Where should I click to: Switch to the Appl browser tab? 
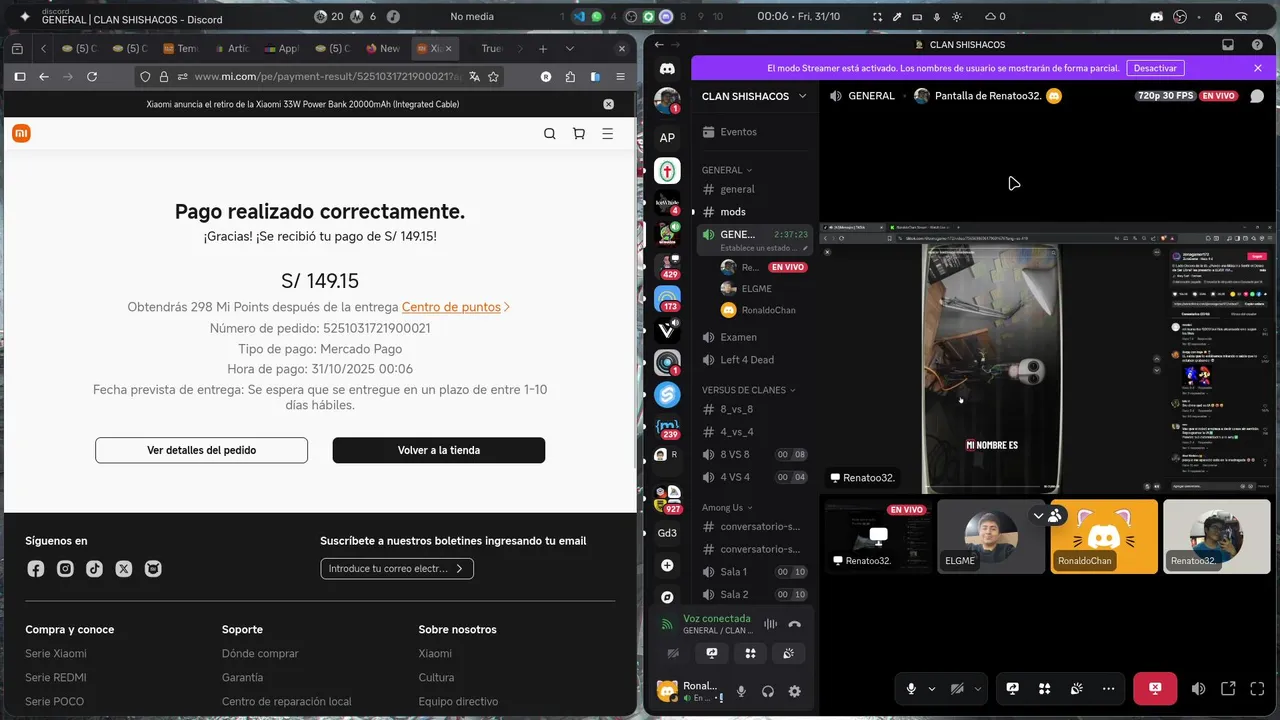tap(282, 48)
